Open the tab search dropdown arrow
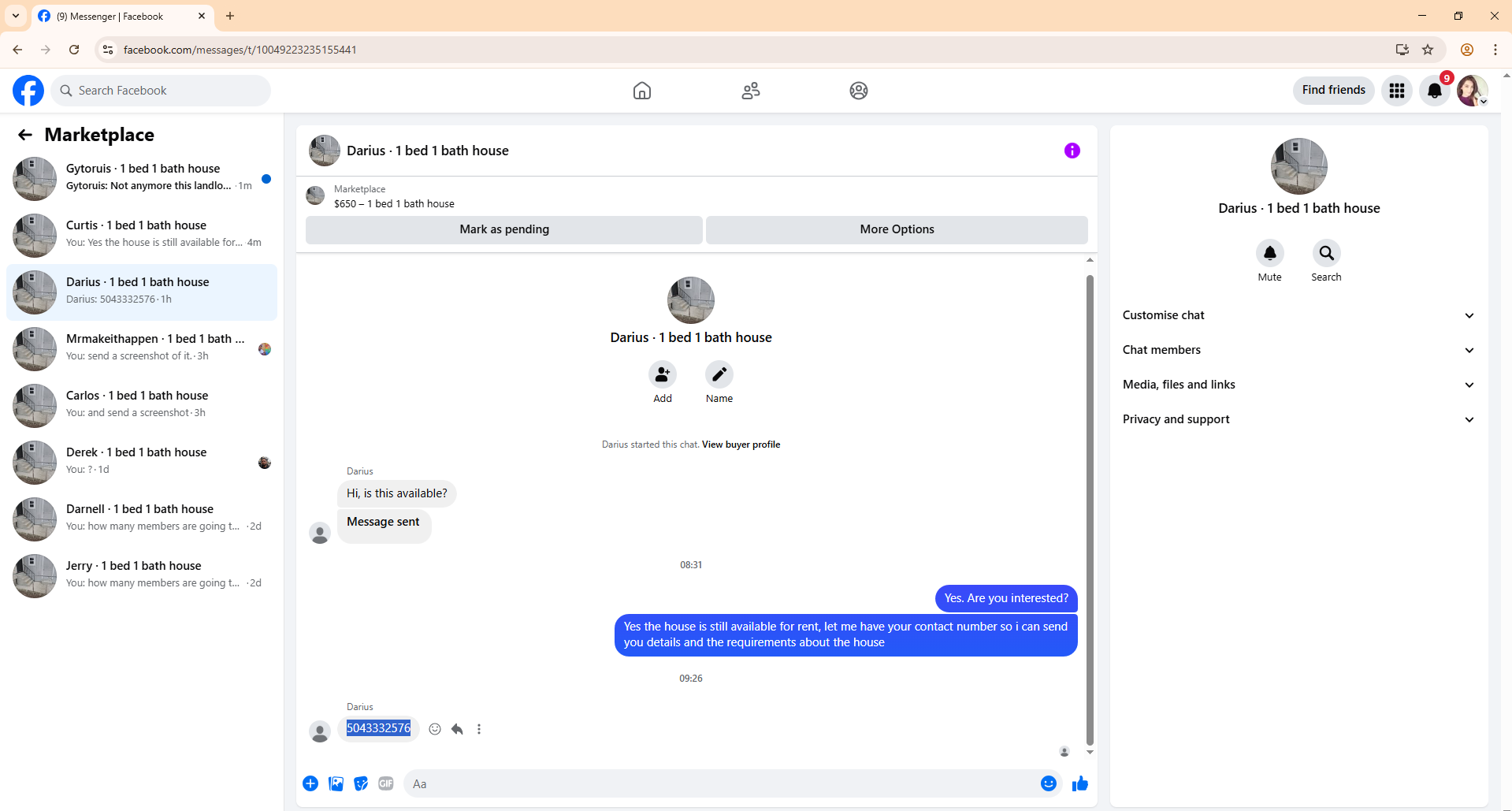 [x=16, y=16]
